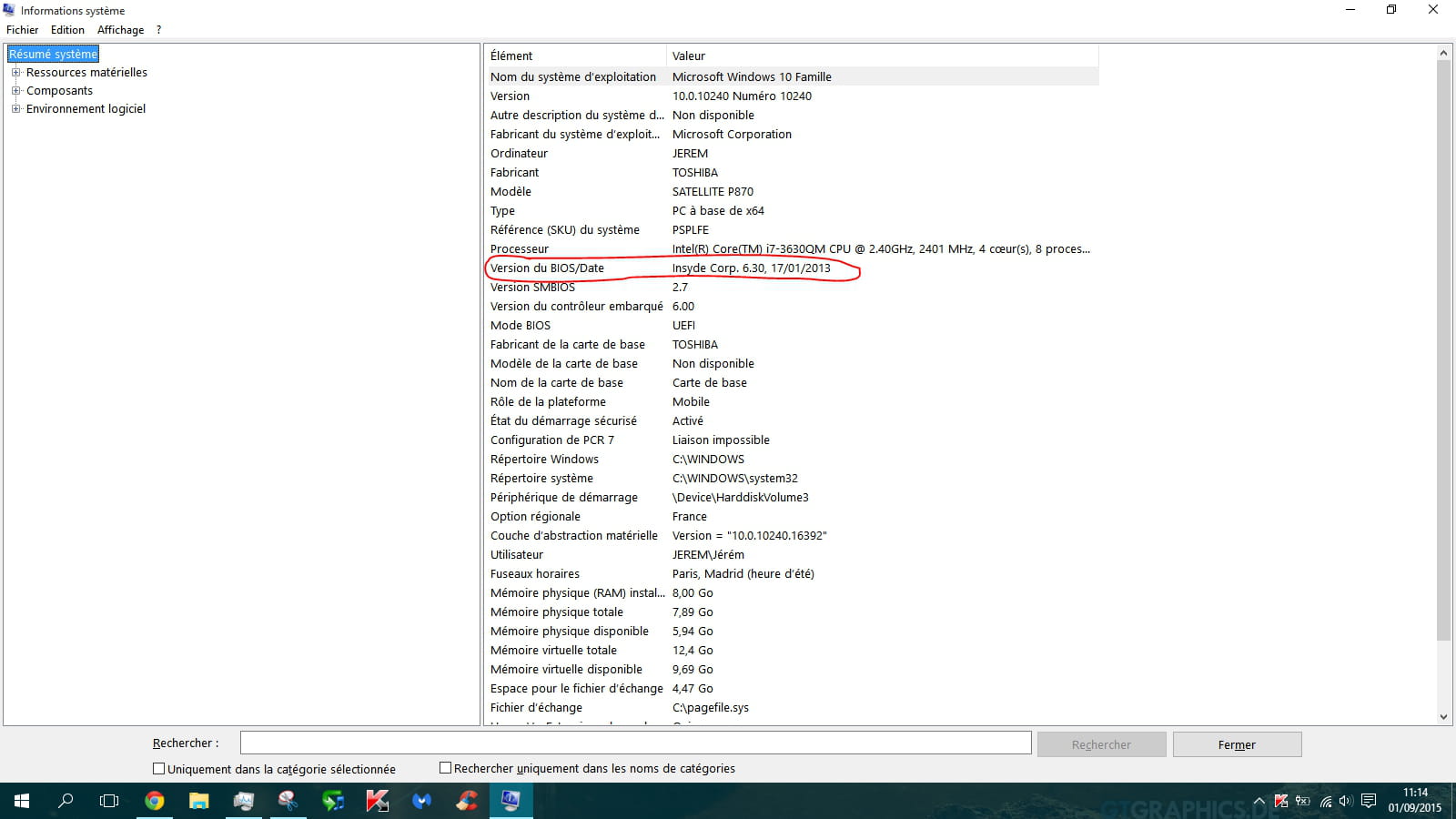Select Répertoire Windows row
The image size is (1456, 819).
click(792, 459)
